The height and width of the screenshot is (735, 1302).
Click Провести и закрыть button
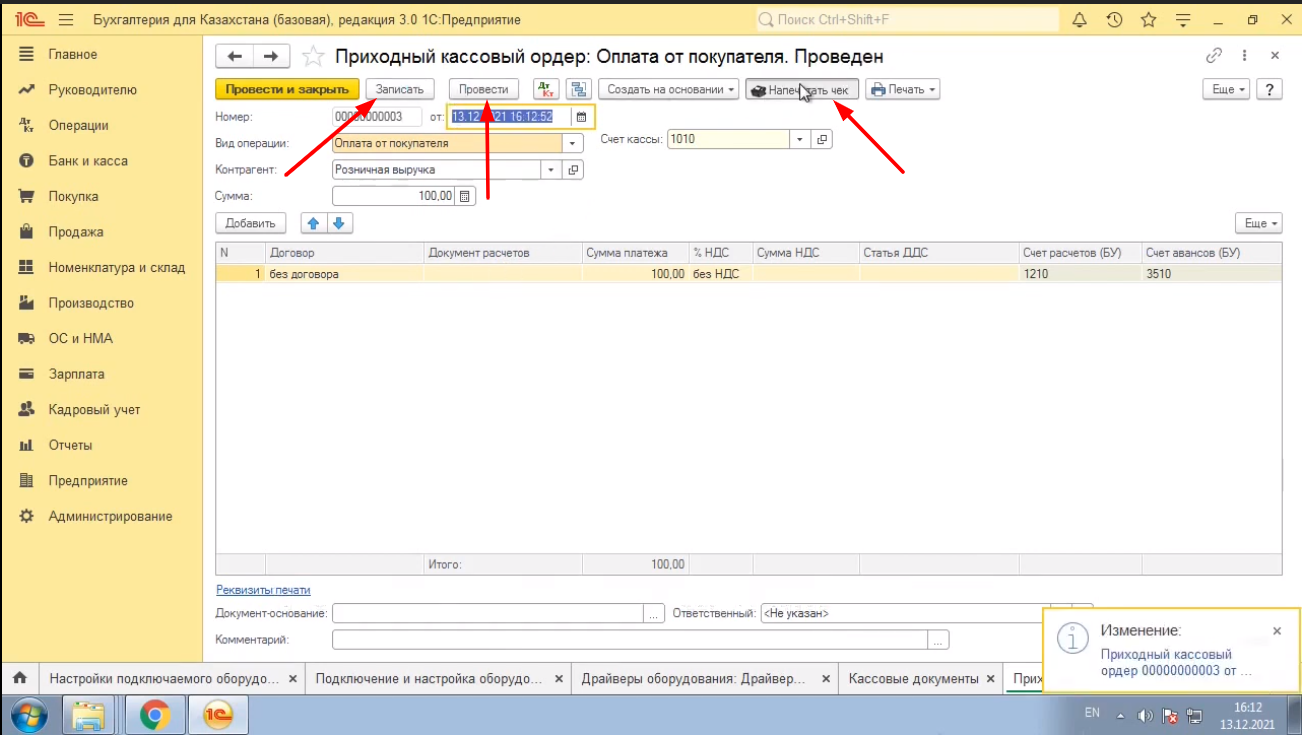pyautogui.click(x=287, y=89)
